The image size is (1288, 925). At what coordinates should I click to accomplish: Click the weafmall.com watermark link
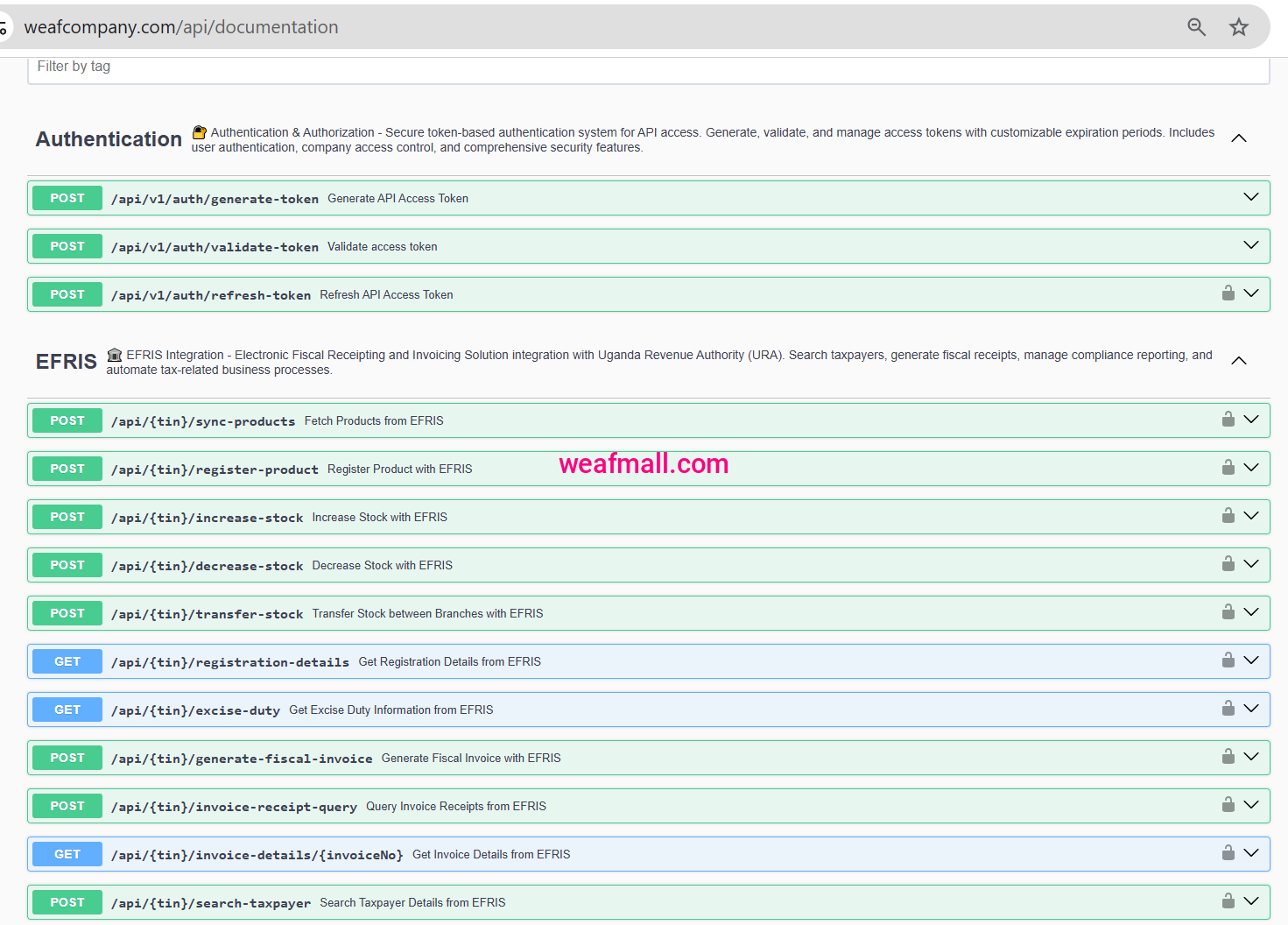tap(644, 463)
